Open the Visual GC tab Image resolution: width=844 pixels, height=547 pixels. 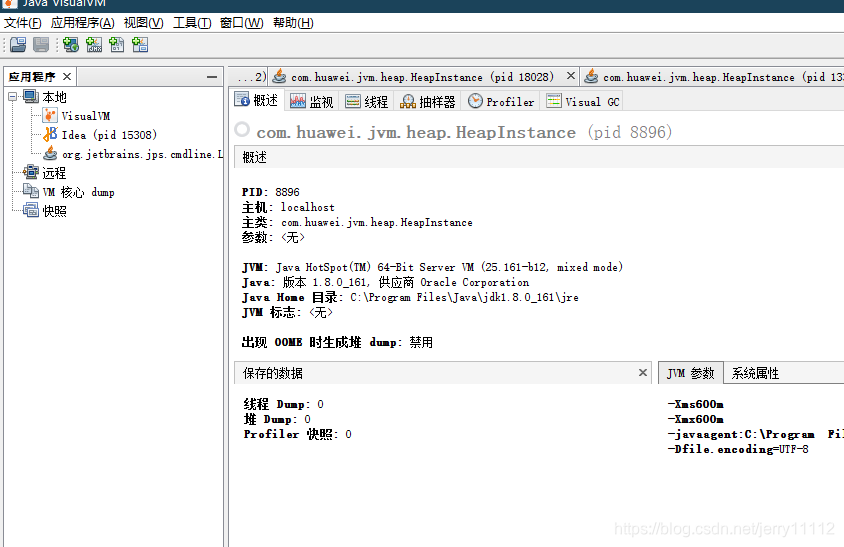pos(583,101)
